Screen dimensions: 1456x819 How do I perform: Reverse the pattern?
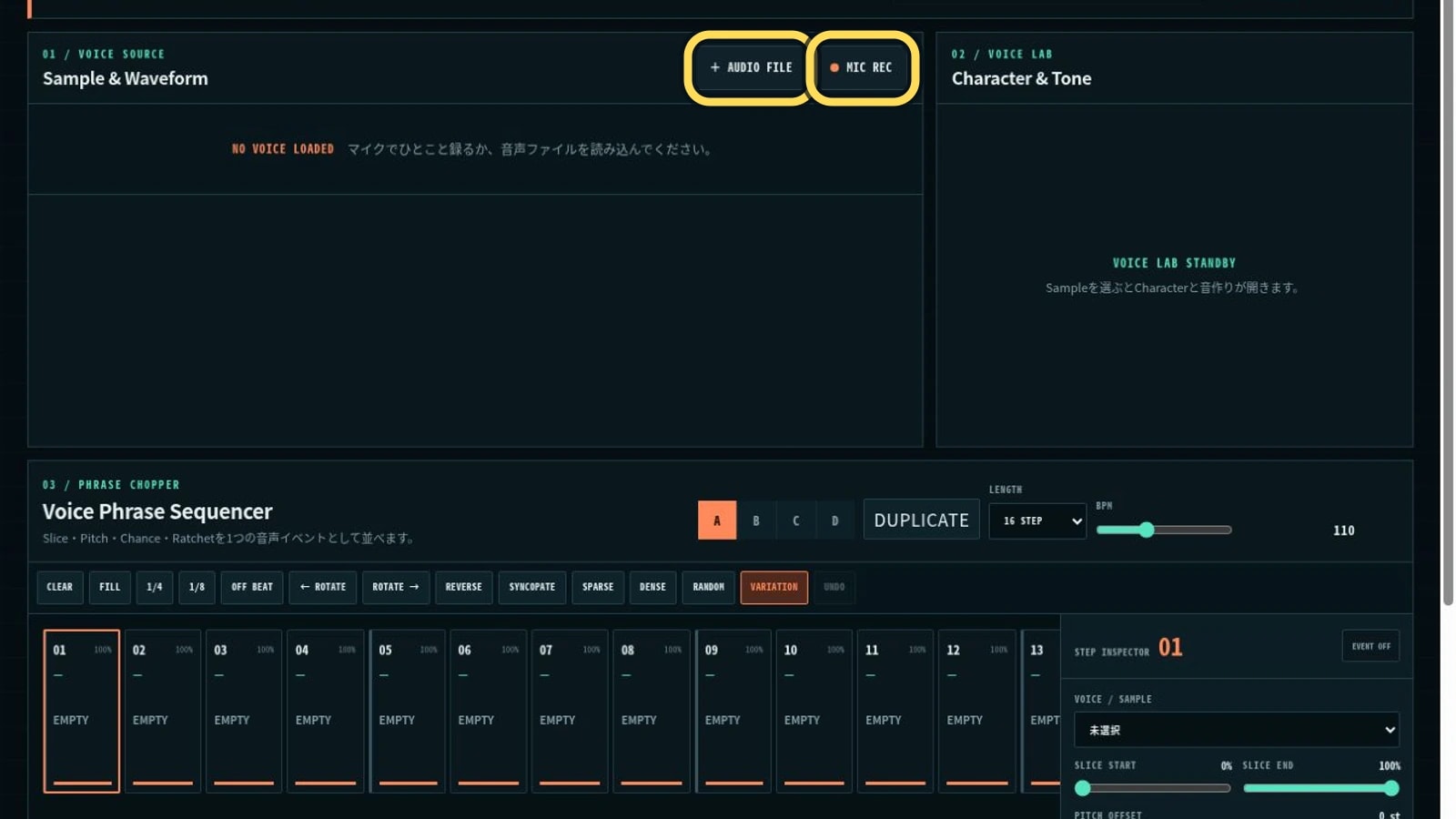click(x=464, y=587)
